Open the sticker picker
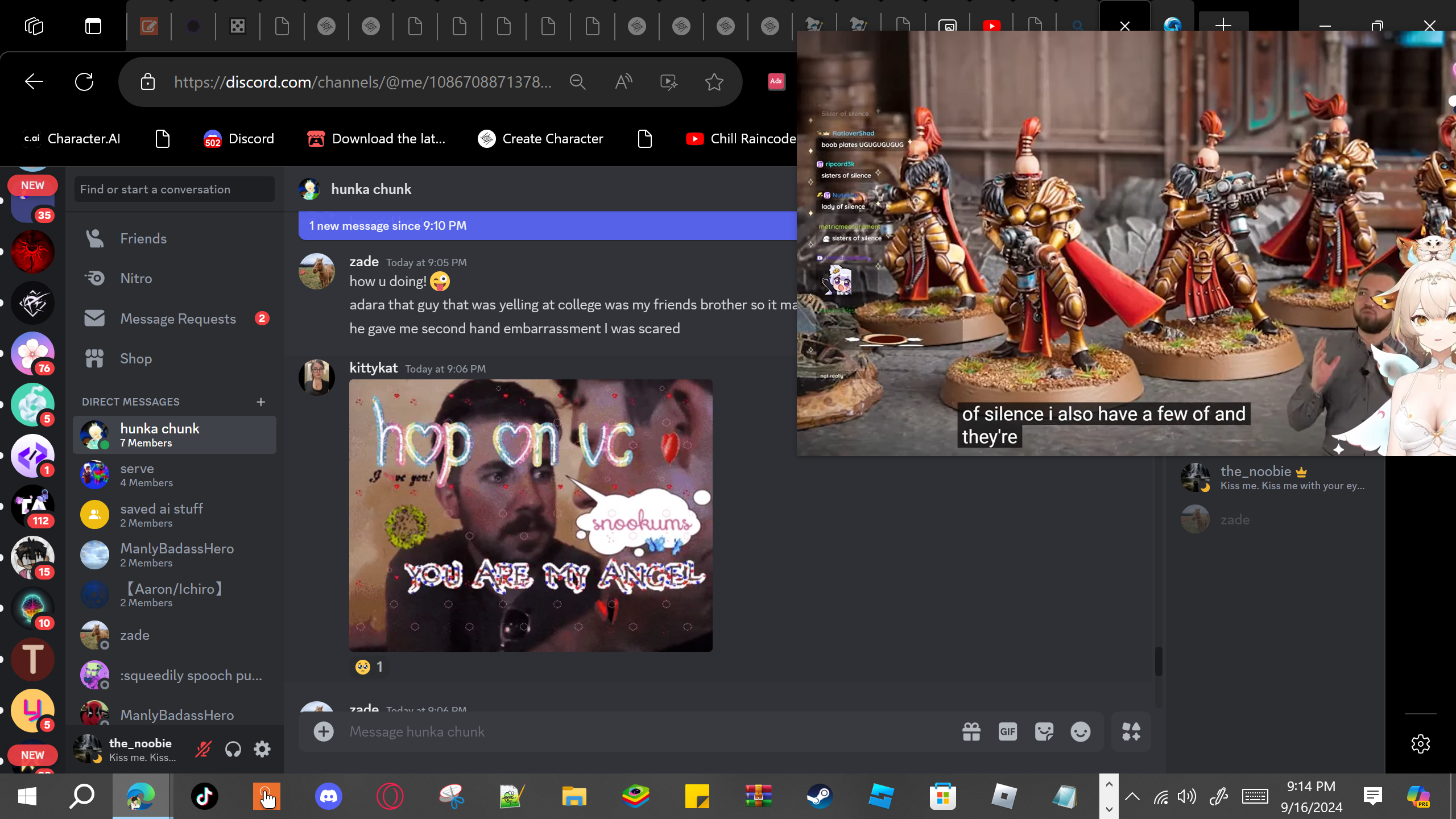The width and height of the screenshot is (1456, 819). pyautogui.click(x=1044, y=732)
